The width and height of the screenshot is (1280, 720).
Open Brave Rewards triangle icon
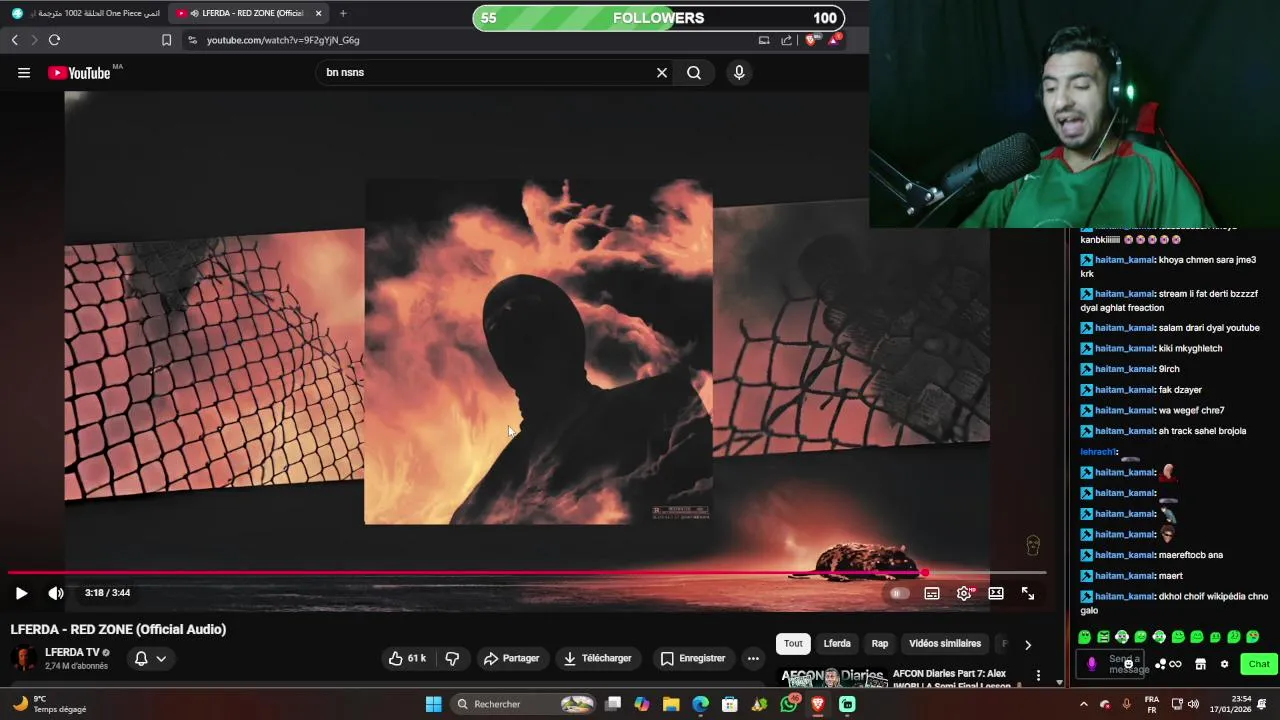pos(834,40)
